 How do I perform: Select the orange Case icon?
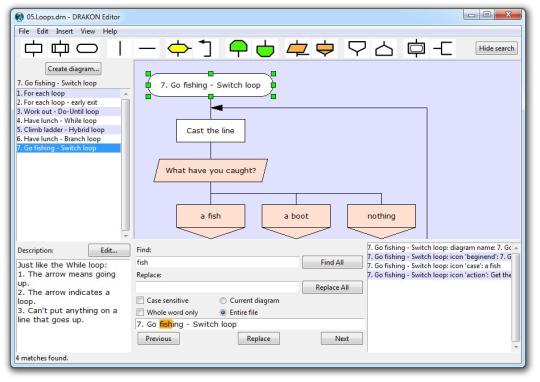coord(324,48)
